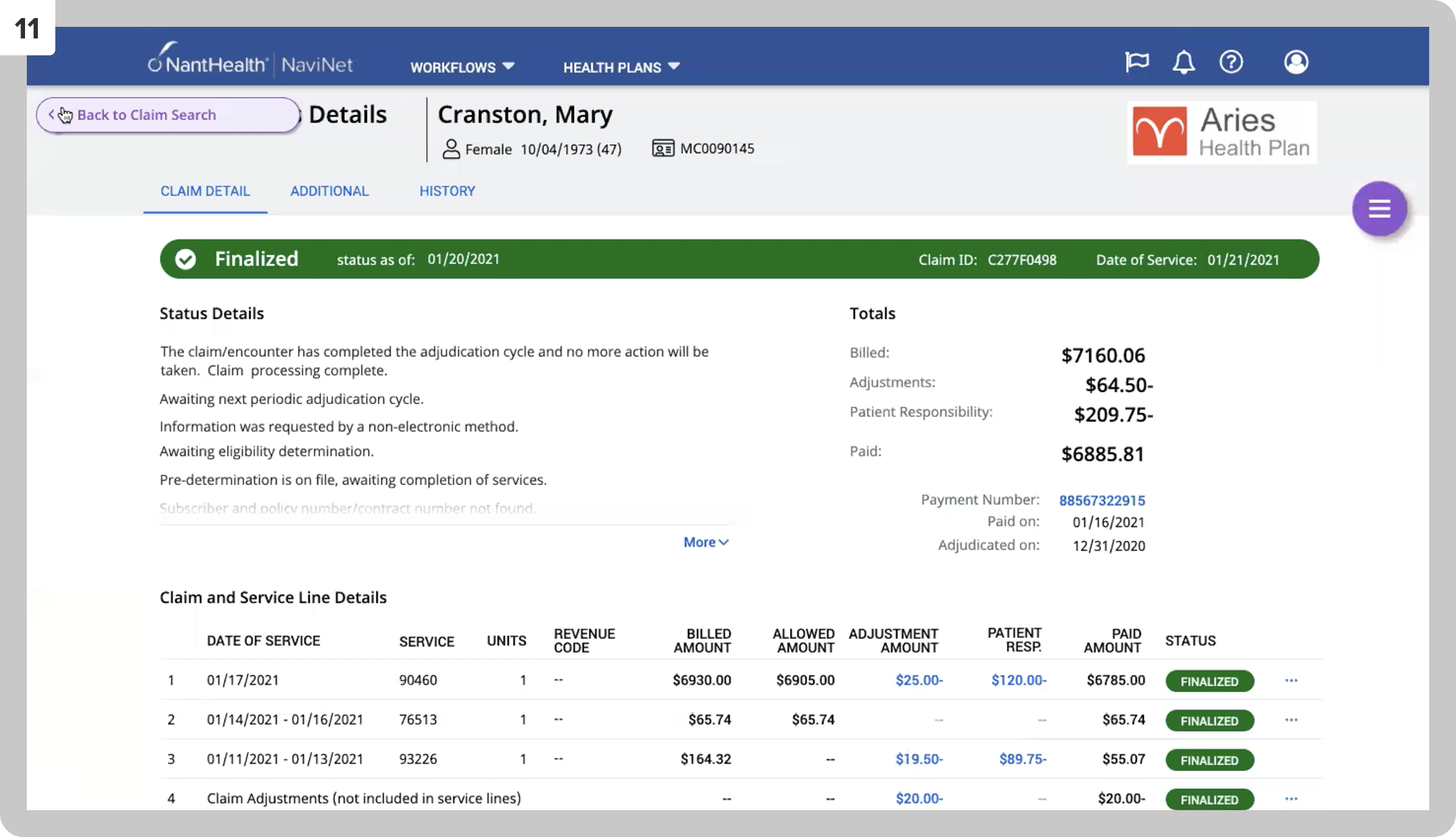Expand the Workflows dropdown menu
1456x837 pixels.
click(462, 67)
